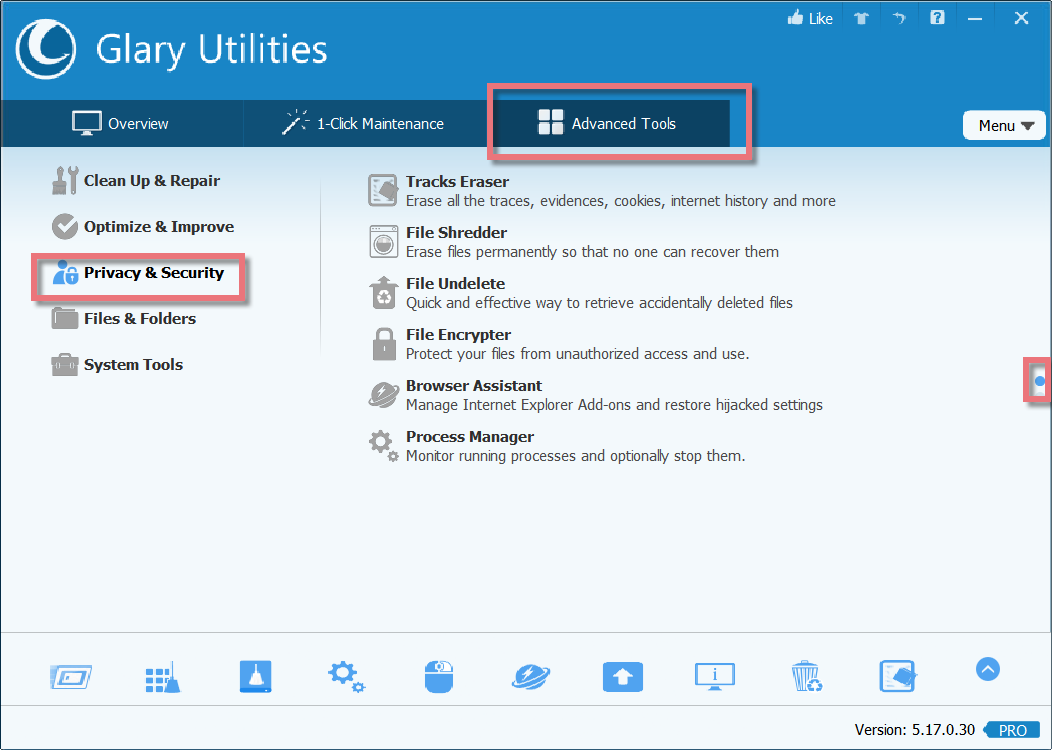Viewport: 1052px width, 750px height.
Task: Click the disk cleaner icon in bottom toolbar
Action: click(255, 677)
